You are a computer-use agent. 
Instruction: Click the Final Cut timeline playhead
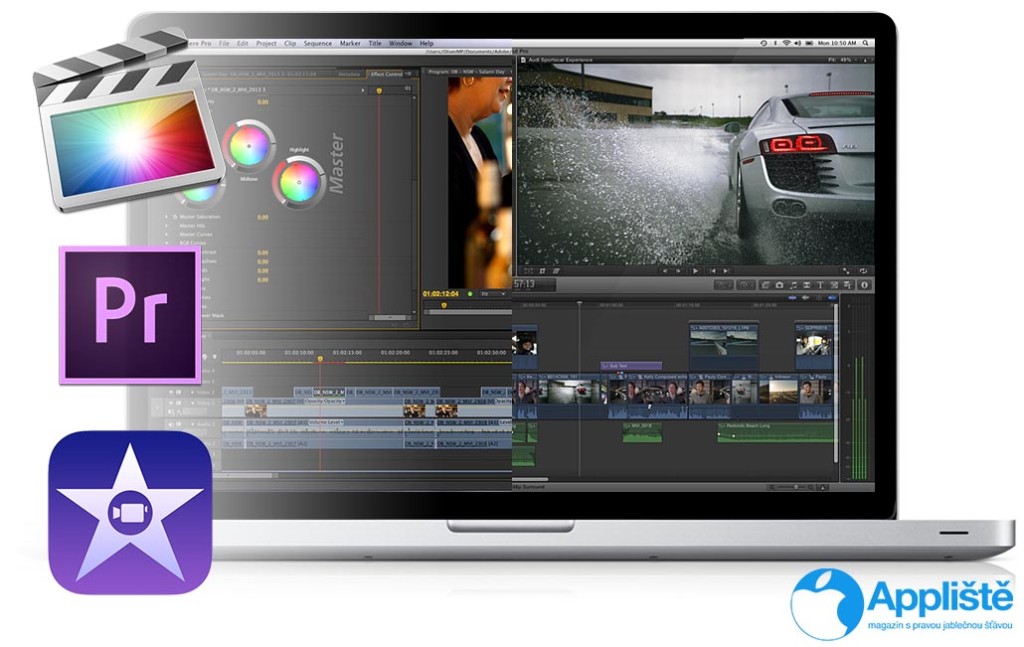580,304
